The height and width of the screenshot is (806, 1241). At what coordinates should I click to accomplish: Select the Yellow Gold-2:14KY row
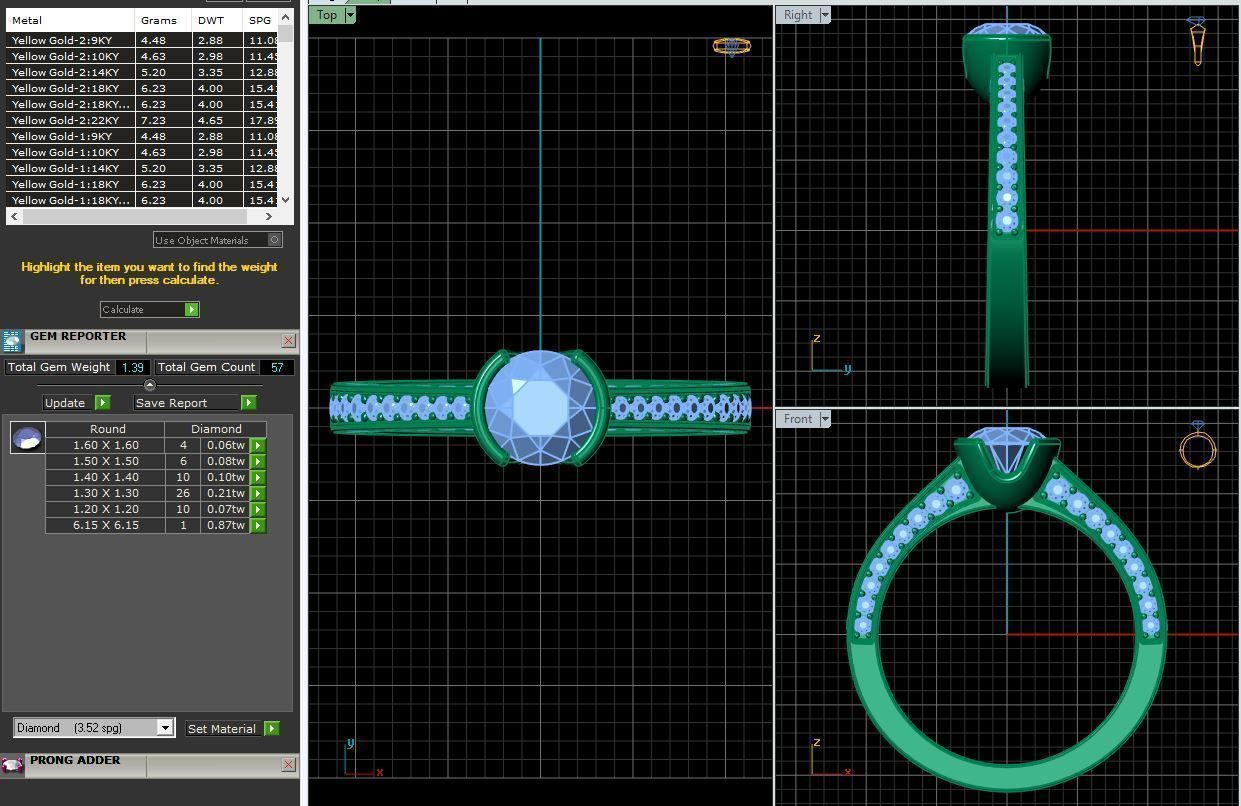[142, 72]
